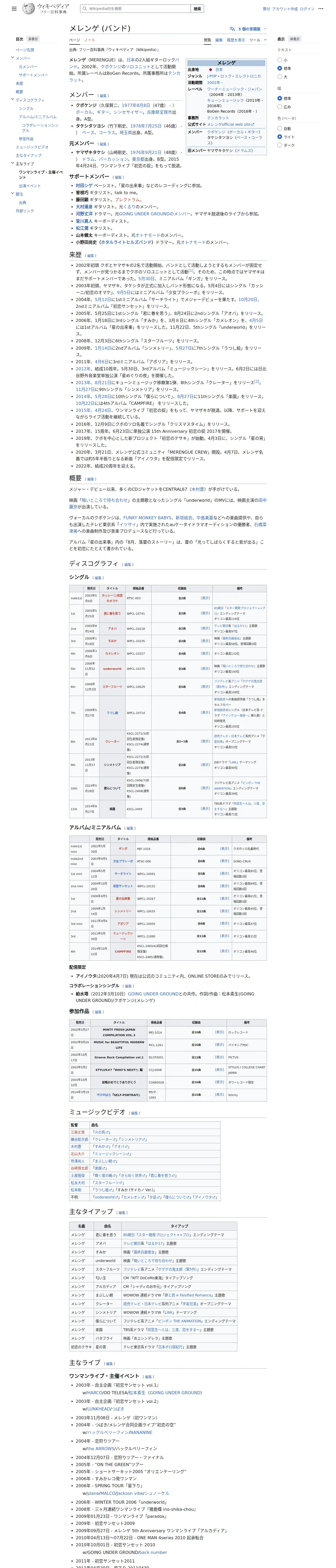Click the language translation icon beside 3個の言語版
Viewport: 336px width, 1568px height.
232,28
